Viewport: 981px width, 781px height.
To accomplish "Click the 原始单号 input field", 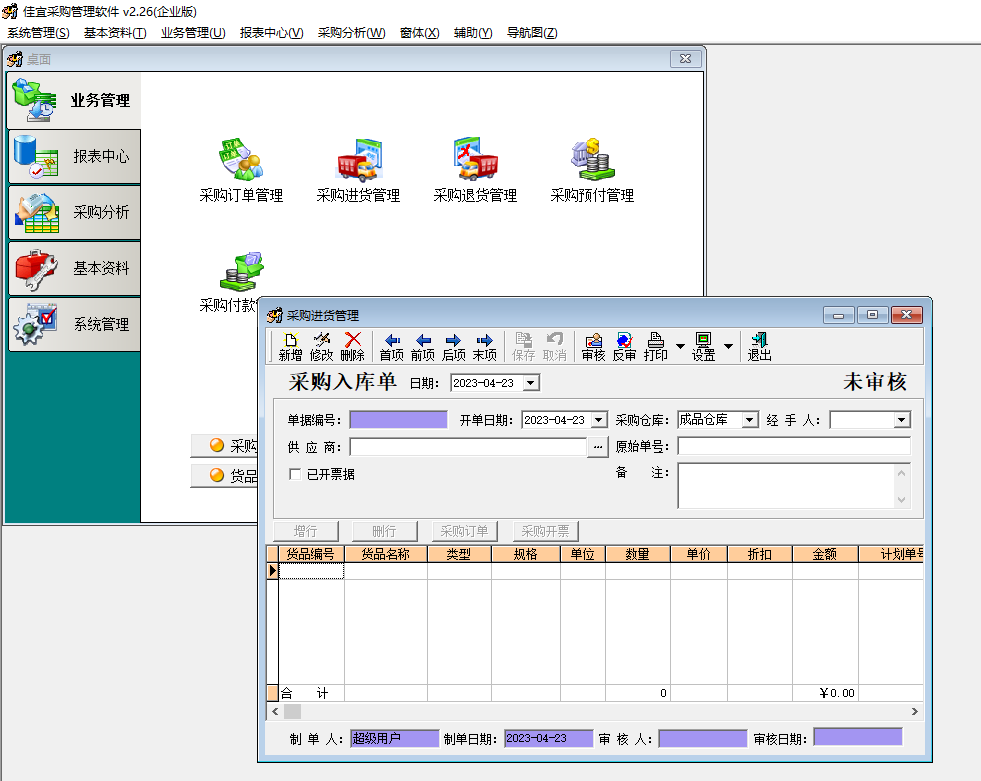I will coord(794,446).
